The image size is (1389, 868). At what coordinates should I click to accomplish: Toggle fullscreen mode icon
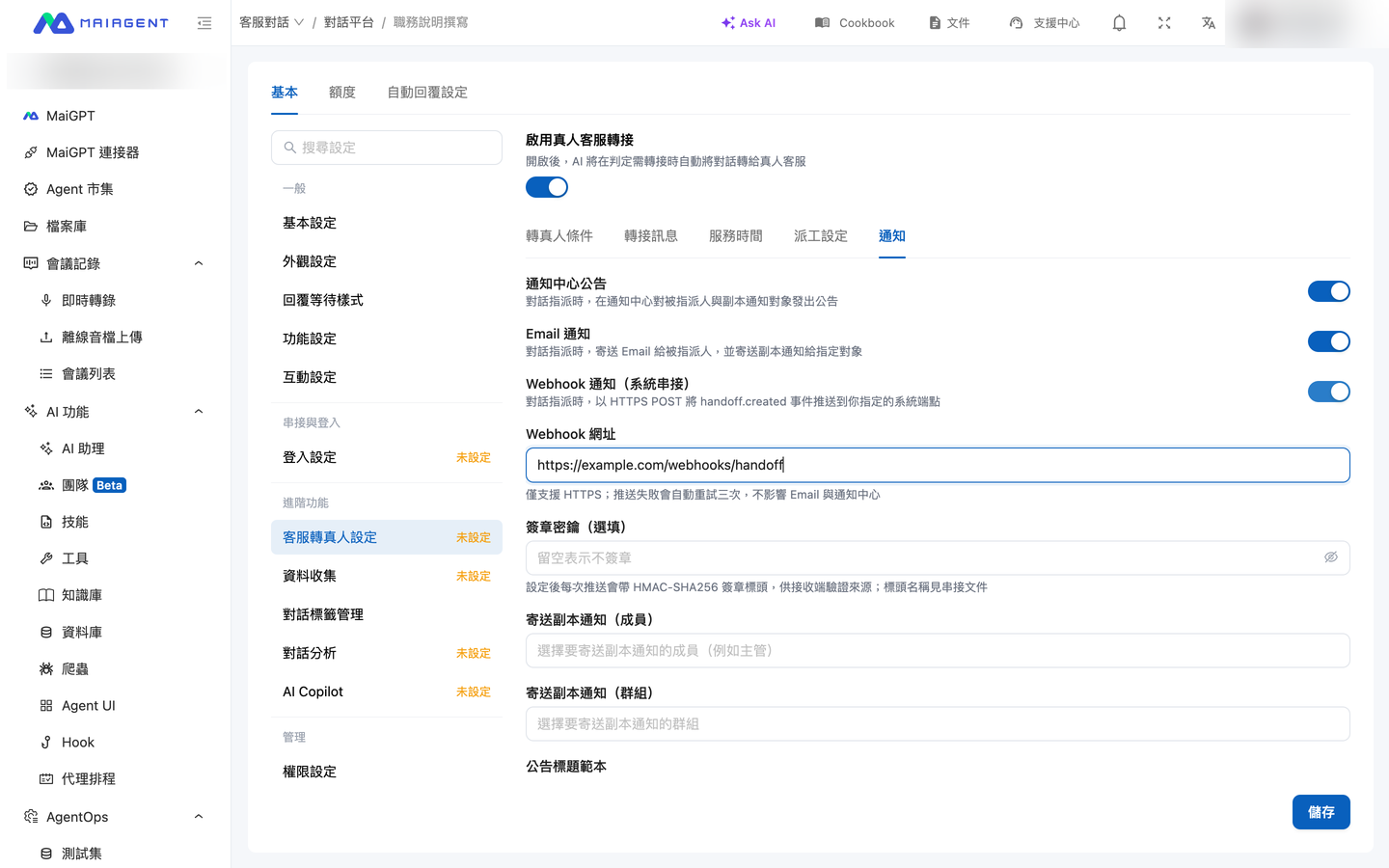1164,23
